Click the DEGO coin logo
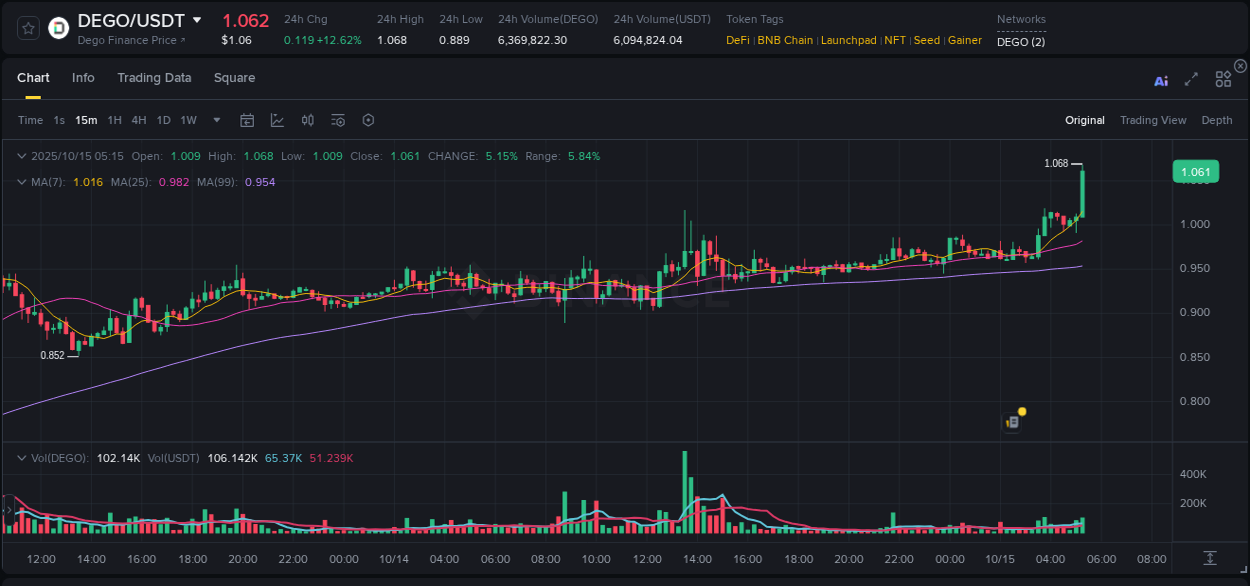This screenshot has height=586, width=1250. pyautogui.click(x=58, y=27)
